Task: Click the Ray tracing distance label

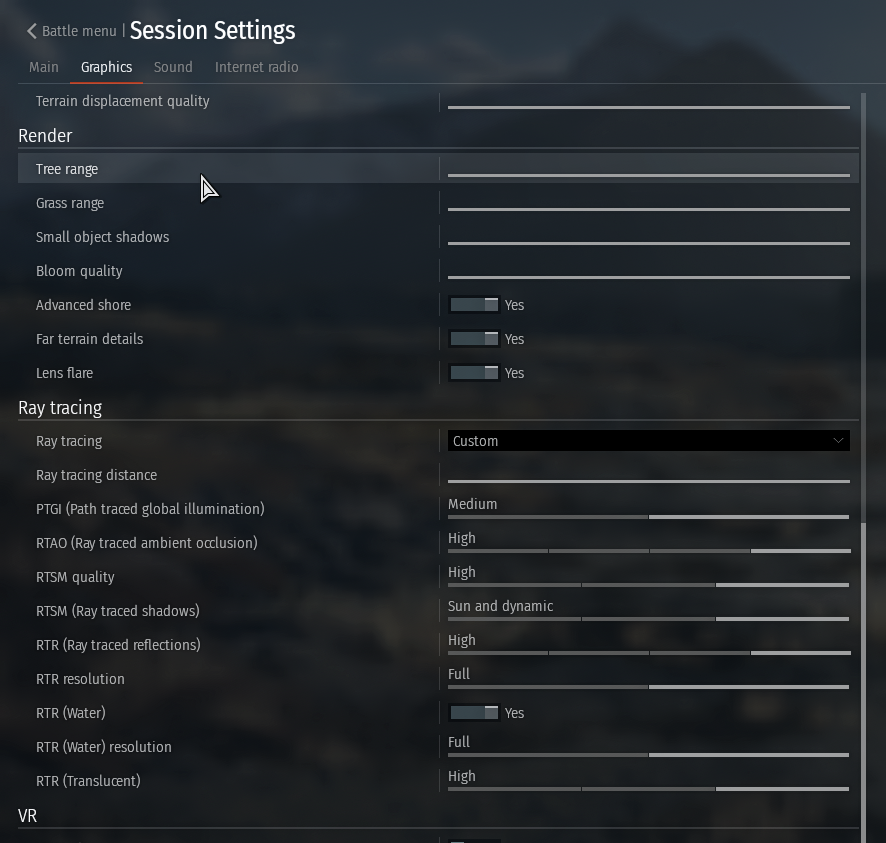Action: [x=97, y=475]
